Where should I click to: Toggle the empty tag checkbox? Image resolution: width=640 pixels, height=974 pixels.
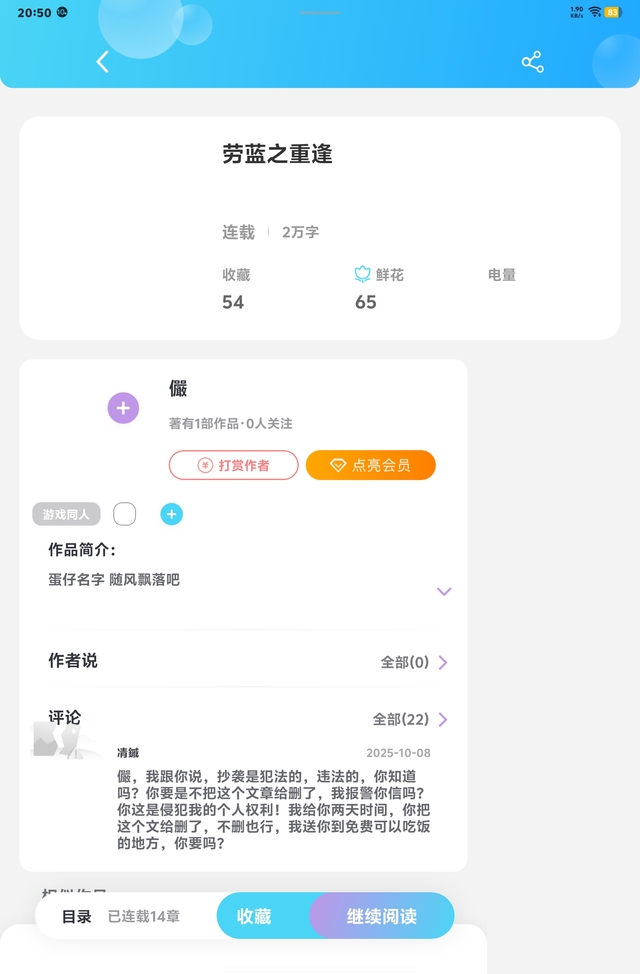click(125, 514)
